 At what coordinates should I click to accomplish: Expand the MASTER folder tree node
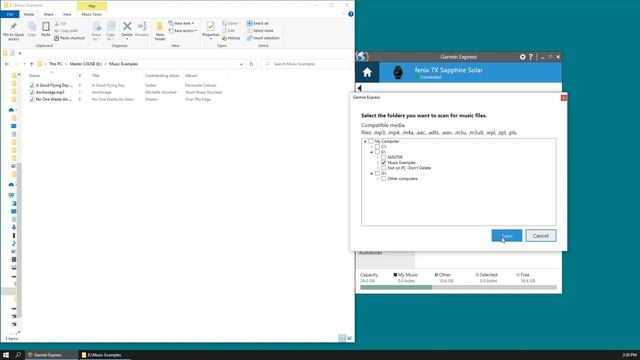(x=378, y=157)
